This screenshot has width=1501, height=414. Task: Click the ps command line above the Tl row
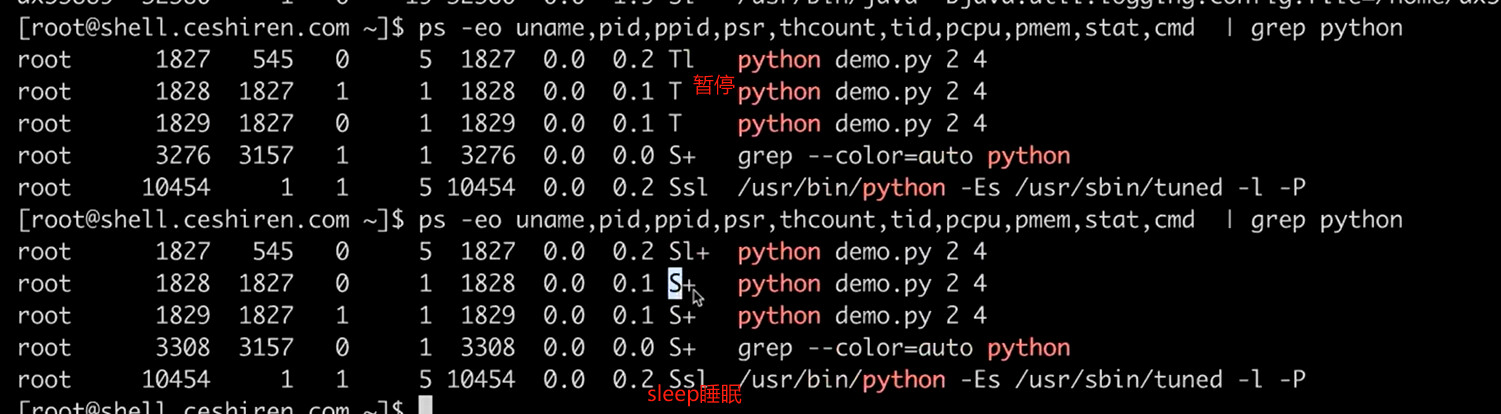[x=909, y=28]
